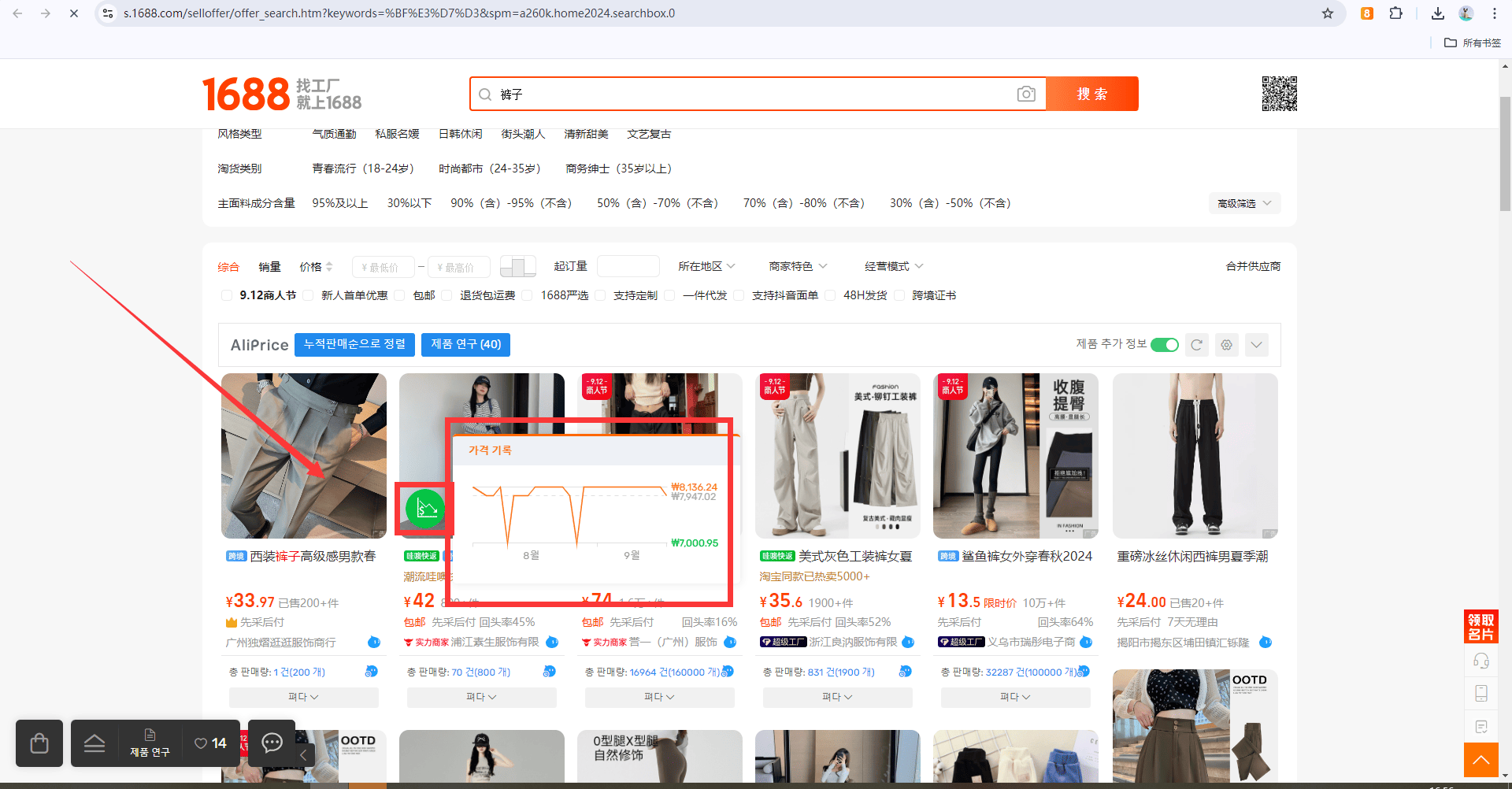Click the 제품 연구 (40) button
The width and height of the screenshot is (1512, 789).
465,345
